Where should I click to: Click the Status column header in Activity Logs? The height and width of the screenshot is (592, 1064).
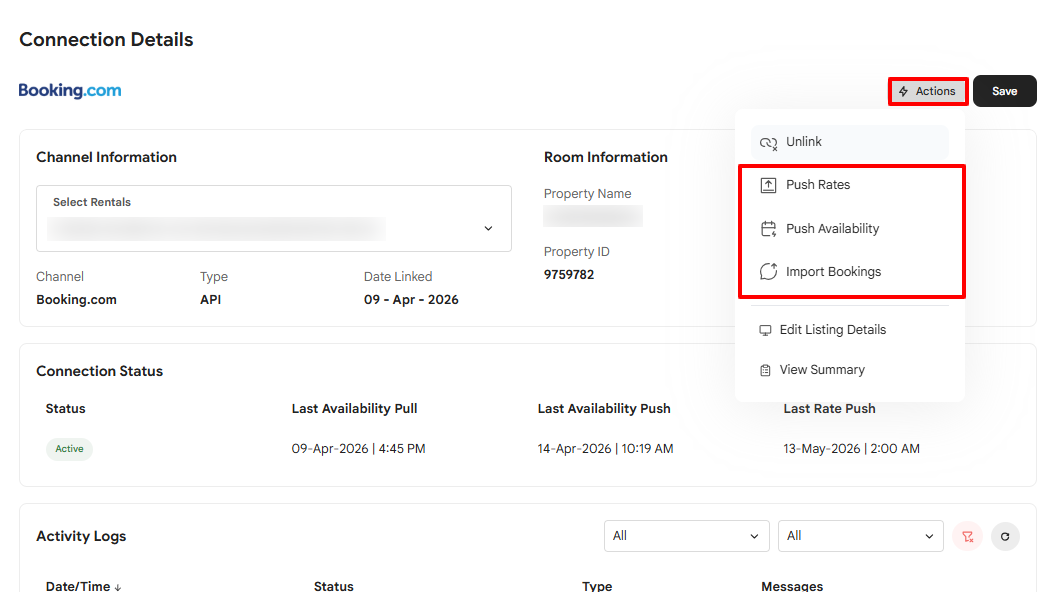pyautogui.click(x=333, y=586)
